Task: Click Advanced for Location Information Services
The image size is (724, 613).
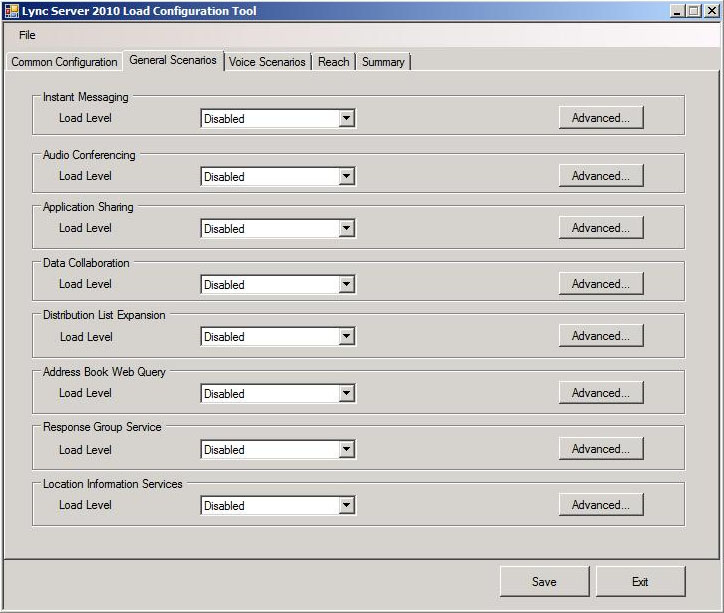Action: coord(601,505)
